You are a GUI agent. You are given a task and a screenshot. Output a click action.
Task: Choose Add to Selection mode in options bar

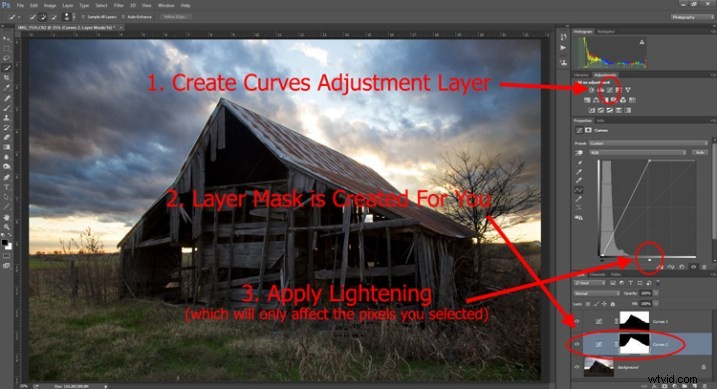[43, 17]
